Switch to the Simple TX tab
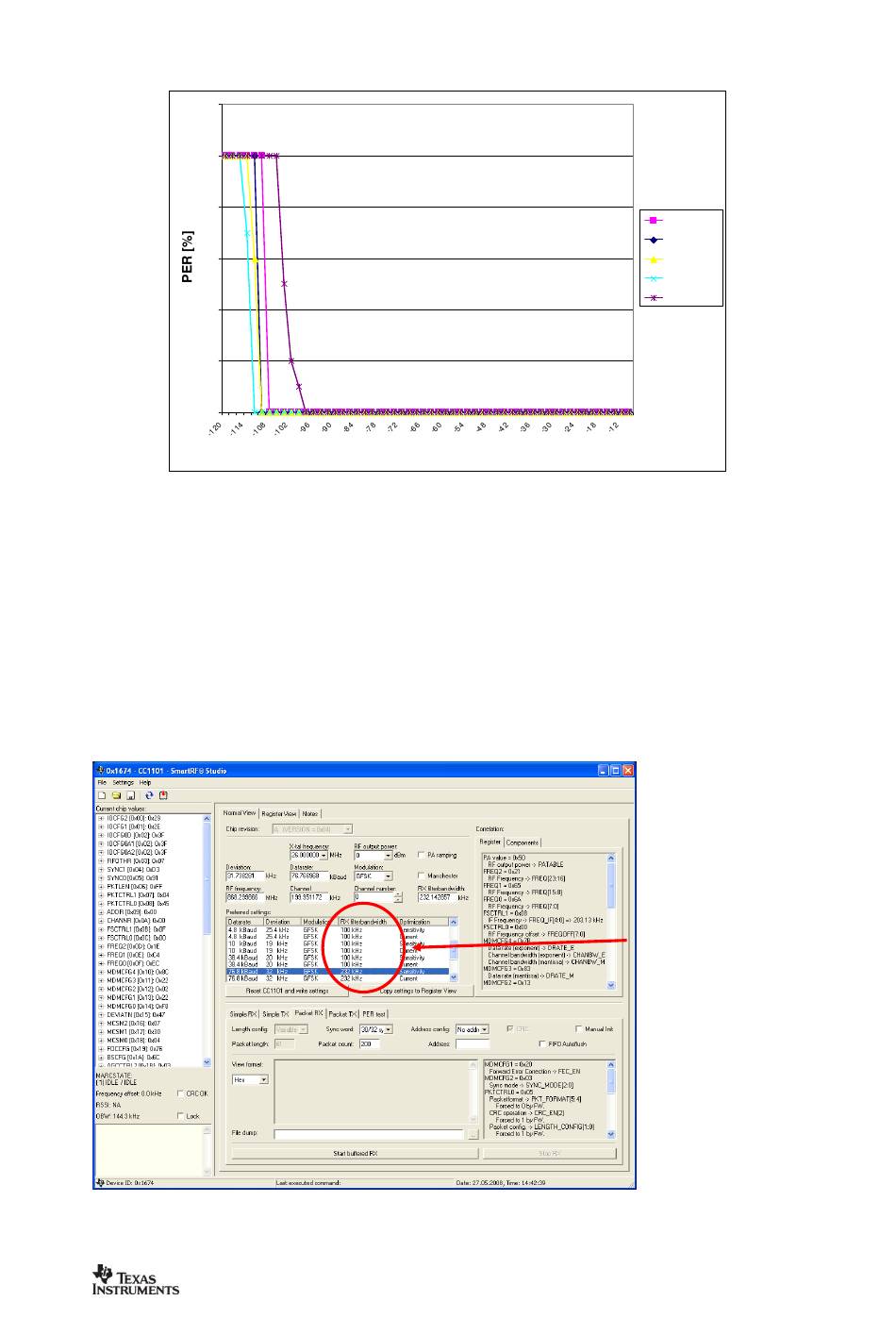Screen dimensions: 896x1318 [x=275, y=1014]
